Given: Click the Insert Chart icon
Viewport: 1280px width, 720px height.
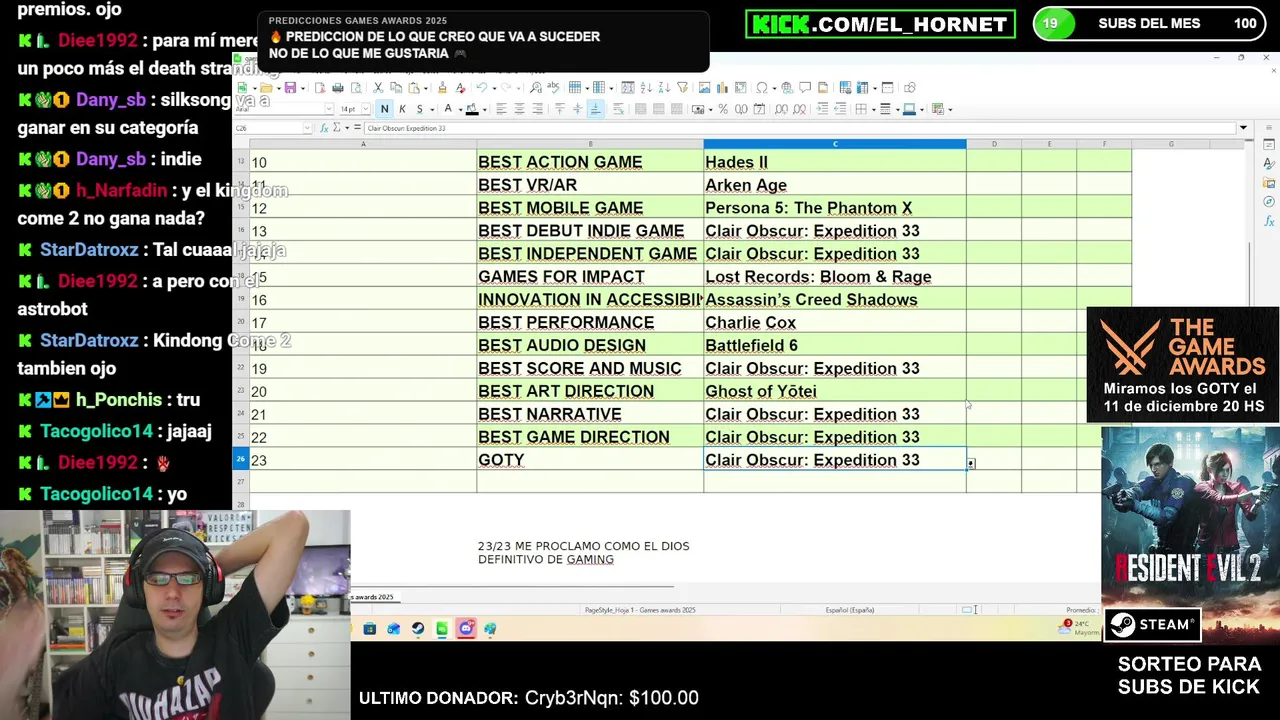Looking at the screenshot, I should point(722,88).
